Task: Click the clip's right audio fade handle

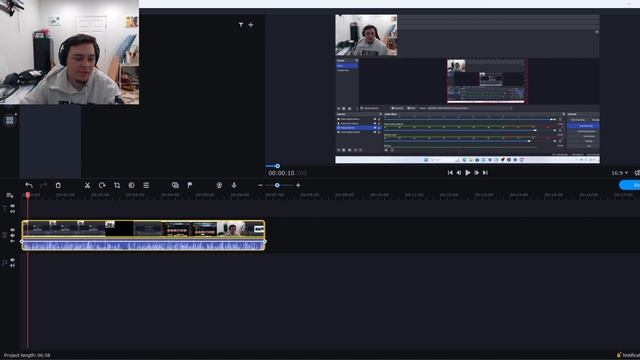Action: click(x=265, y=242)
